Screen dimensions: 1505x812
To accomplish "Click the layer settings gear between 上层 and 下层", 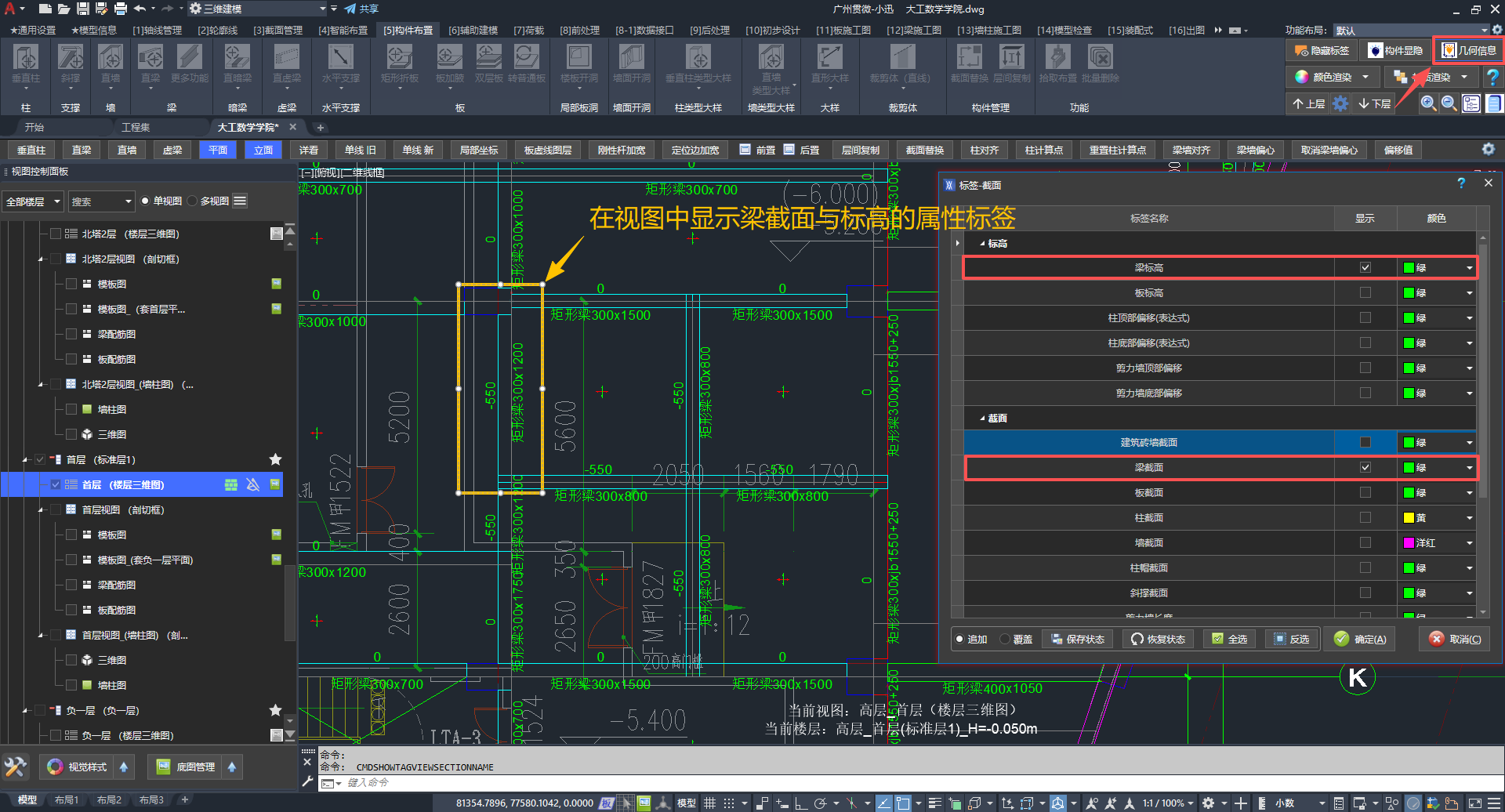I will (x=1341, y=103).
